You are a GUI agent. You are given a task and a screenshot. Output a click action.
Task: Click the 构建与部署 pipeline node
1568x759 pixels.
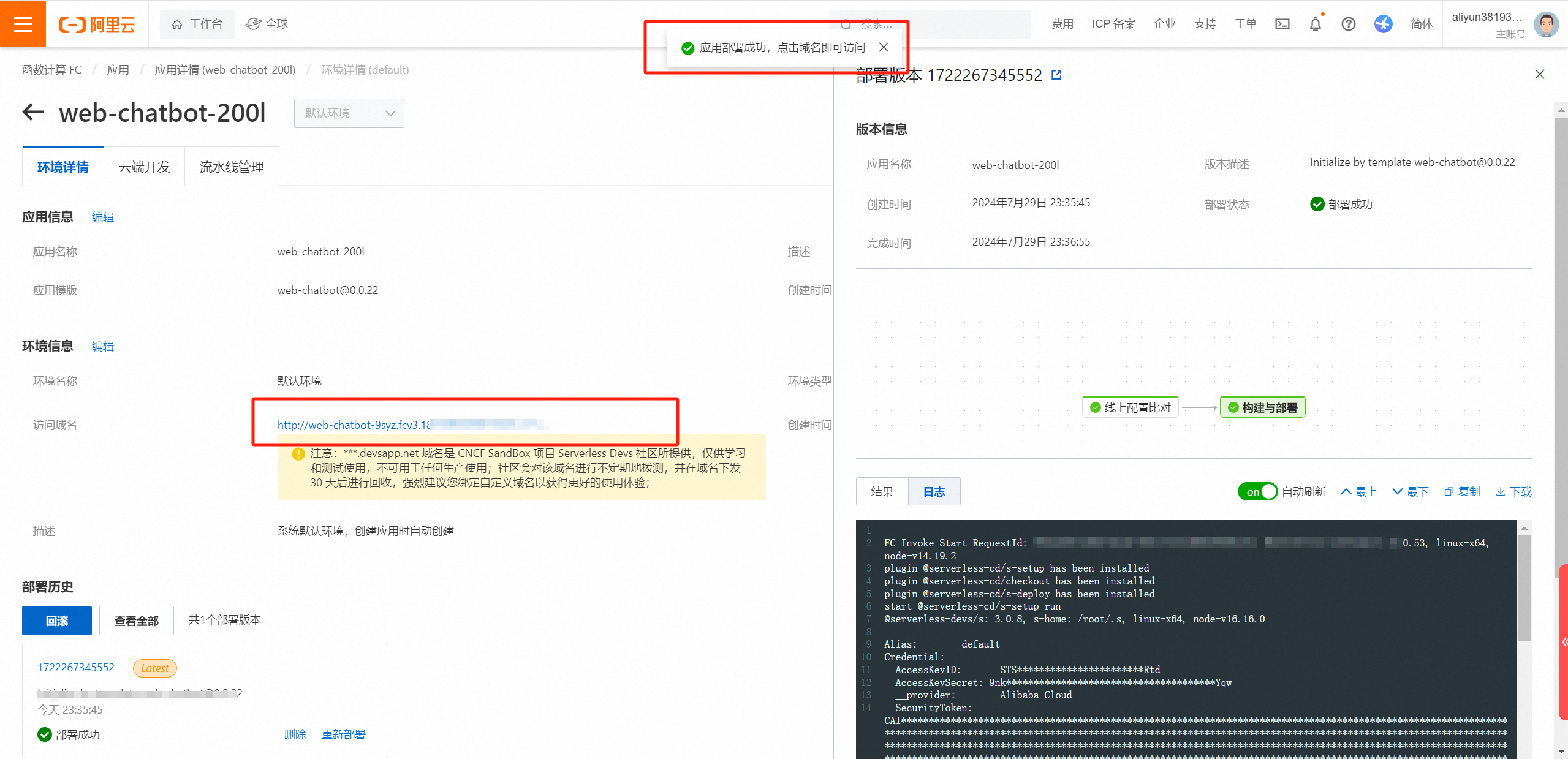pyautogui.click(x=1262, y=407)
